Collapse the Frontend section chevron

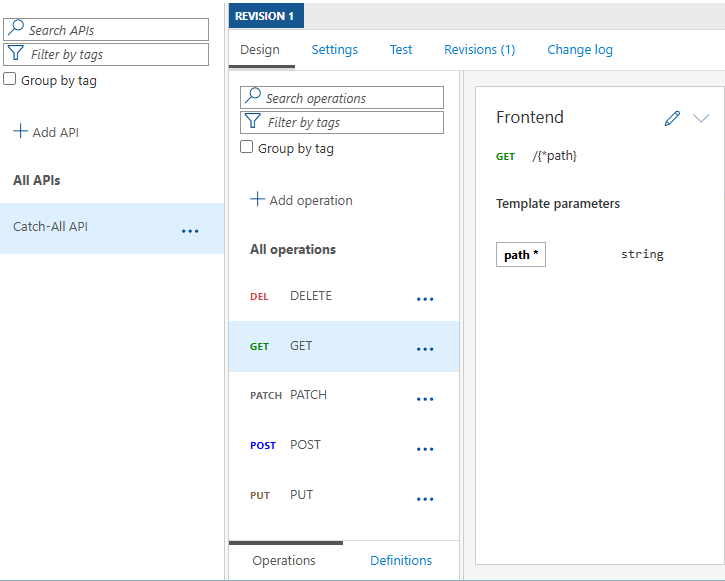click(x=701, y=118)
